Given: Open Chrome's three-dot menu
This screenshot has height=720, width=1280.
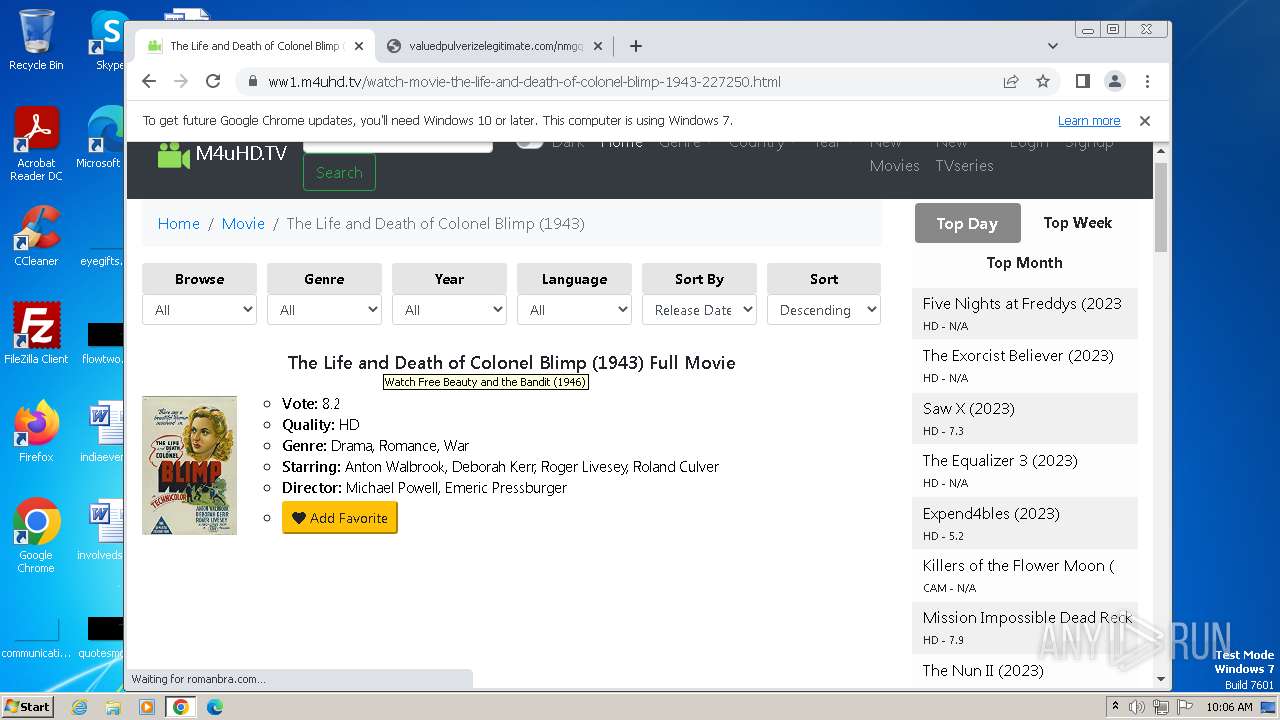Looking at the screenshot, I should click(1147, 81).
